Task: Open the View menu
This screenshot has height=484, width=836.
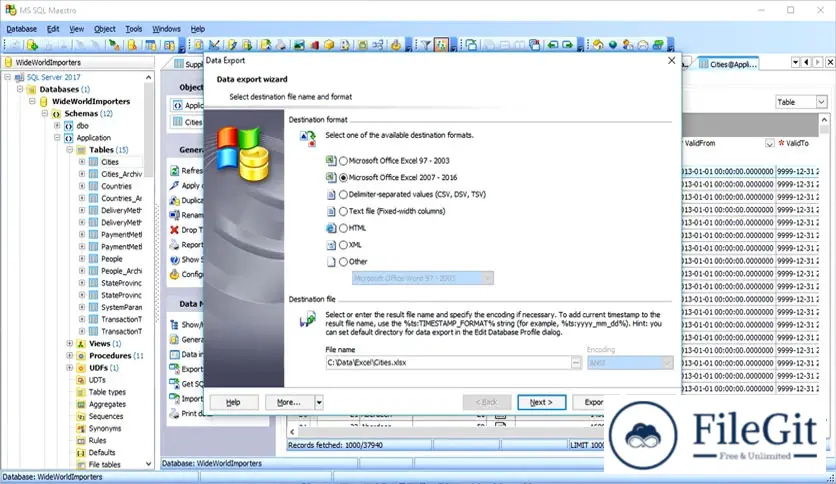Action: [76, 29]
